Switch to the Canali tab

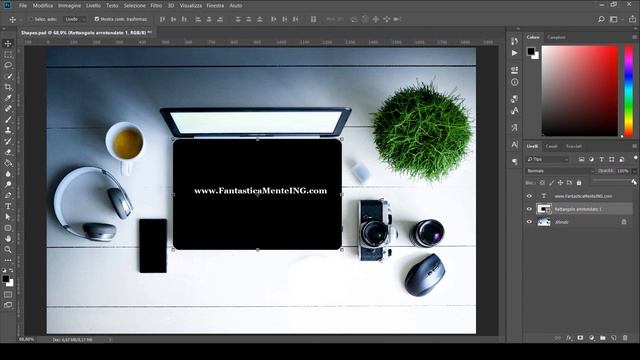[x=551, y=146]
